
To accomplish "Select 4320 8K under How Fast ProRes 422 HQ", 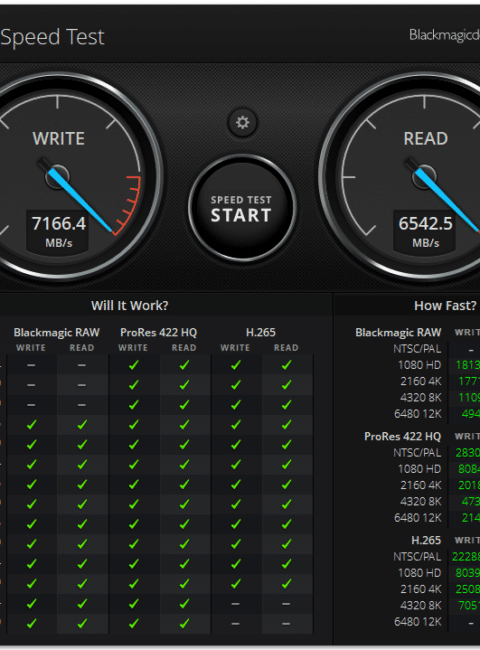I will [x=420, y=502].
